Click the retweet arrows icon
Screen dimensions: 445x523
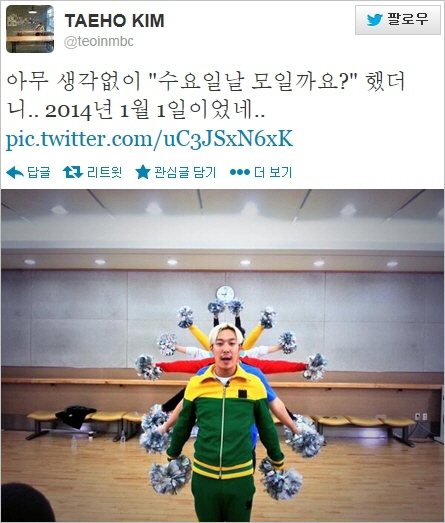(x=73, y=172)
